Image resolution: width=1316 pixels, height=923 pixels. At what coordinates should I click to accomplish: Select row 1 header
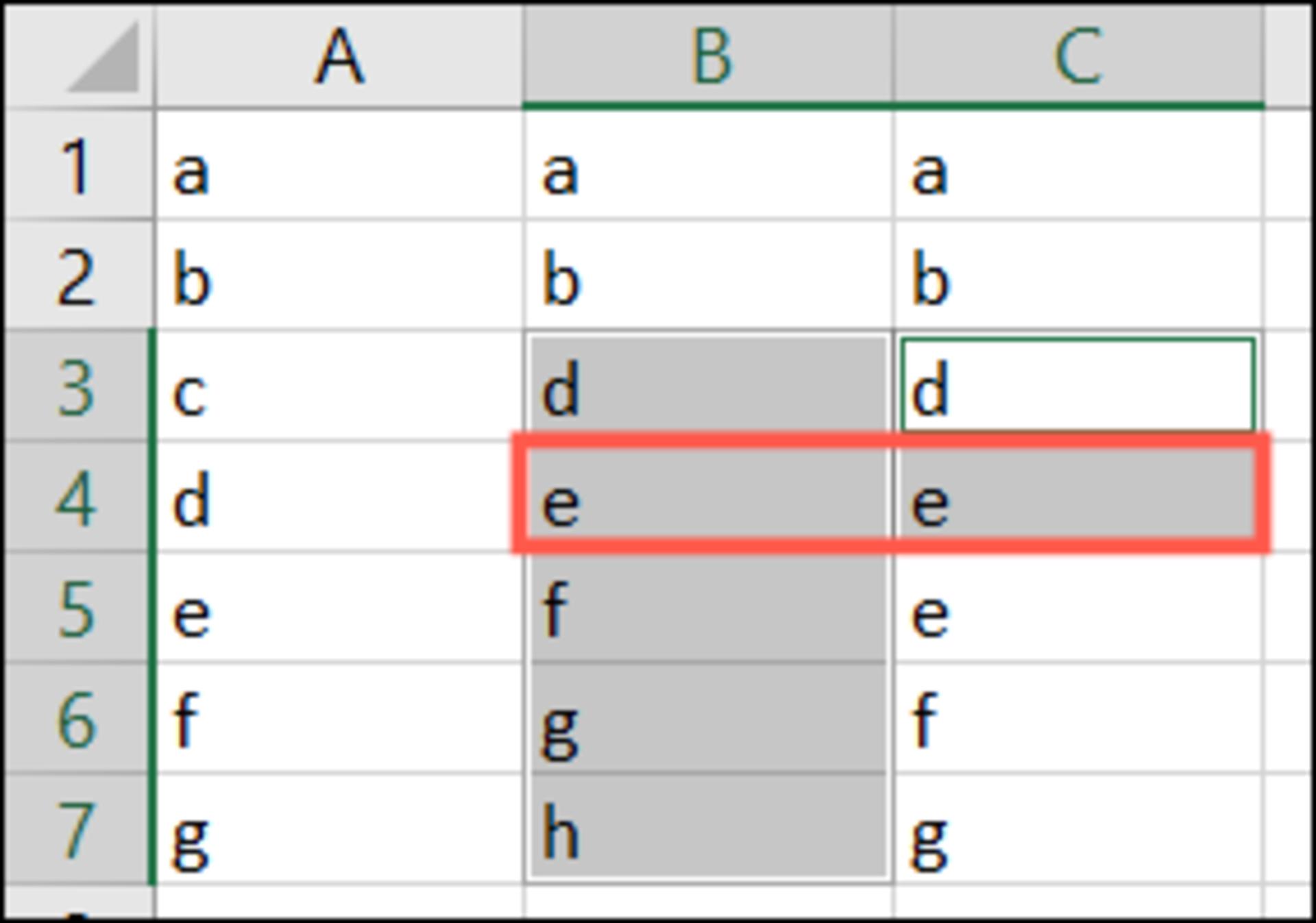(79, 165)
